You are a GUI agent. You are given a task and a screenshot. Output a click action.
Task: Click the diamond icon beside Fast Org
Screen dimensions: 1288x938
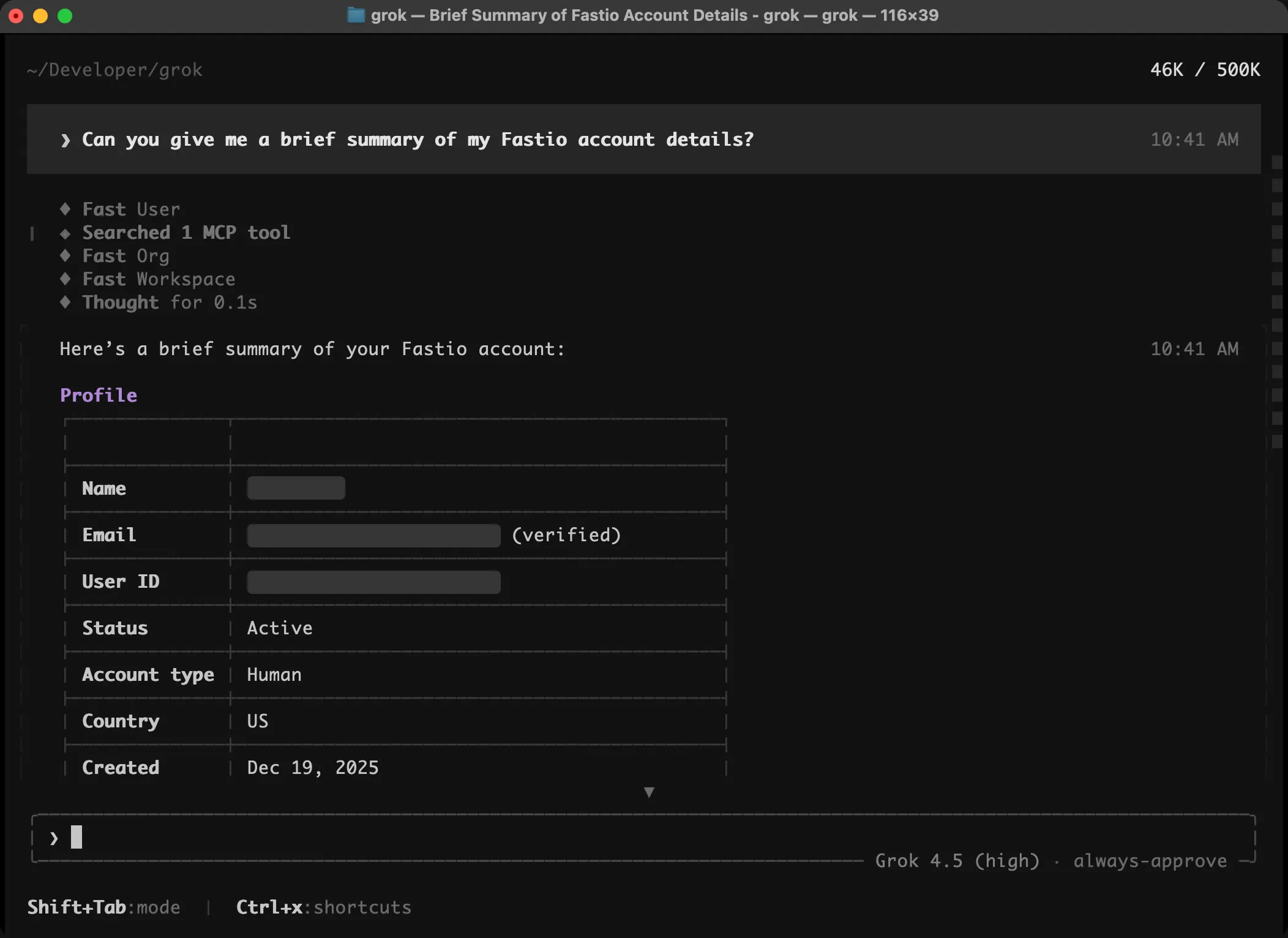[x=65, y=255]
